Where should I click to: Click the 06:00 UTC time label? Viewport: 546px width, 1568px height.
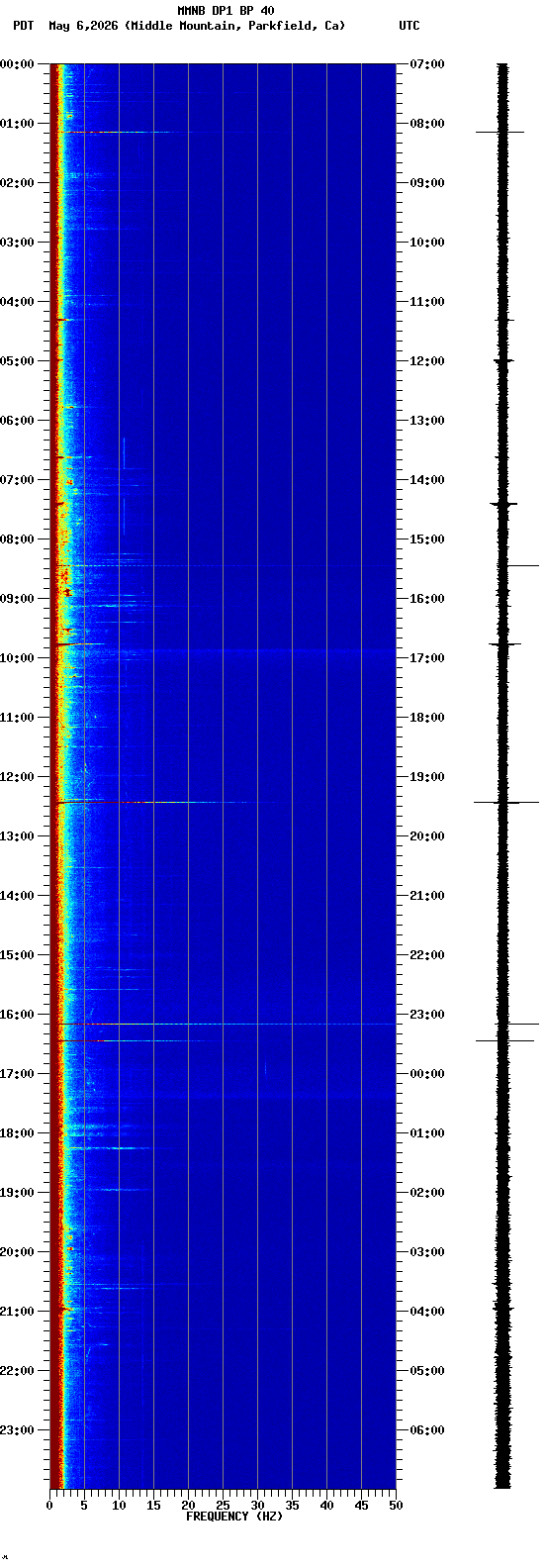(x=426, y=1430)
